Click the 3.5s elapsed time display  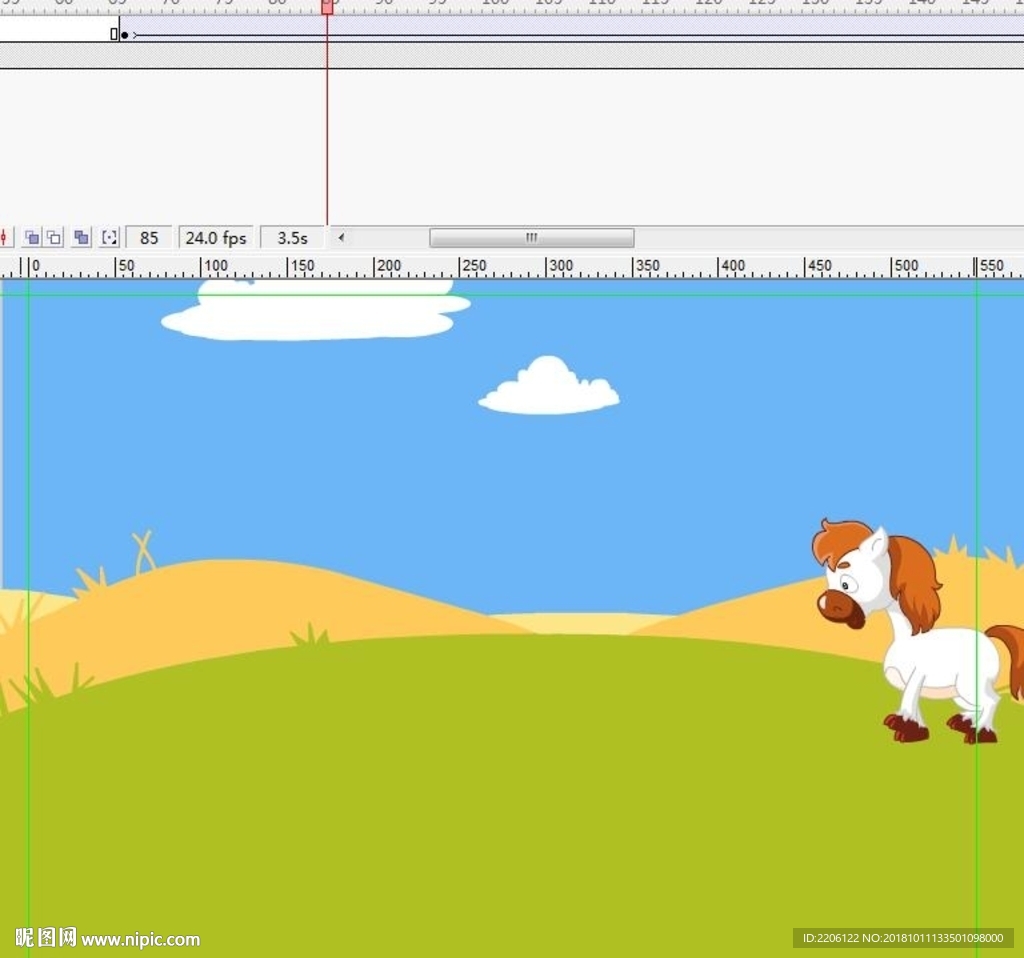(292, 238)
